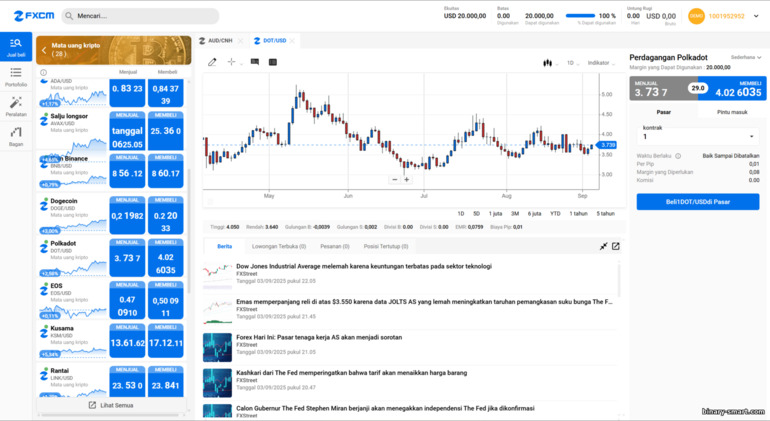Viewport: 770px width, 421px height.
Task: Click account number 1001952952
Action: (x=726, y=16)
